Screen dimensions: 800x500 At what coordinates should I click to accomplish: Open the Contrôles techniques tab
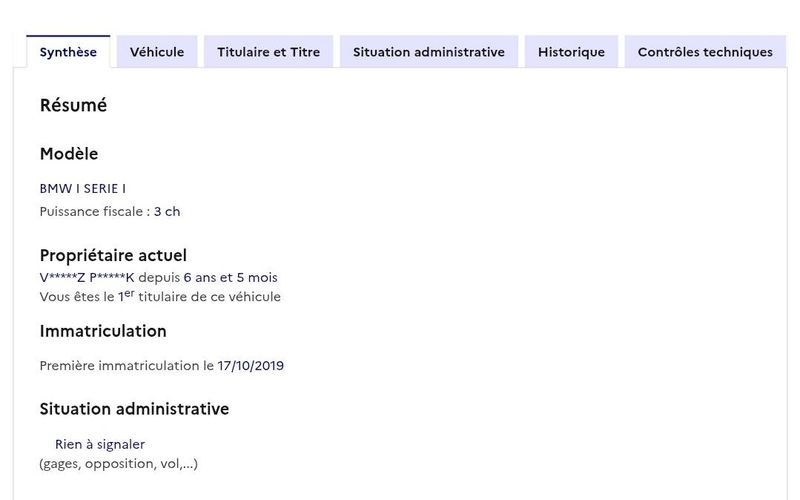pyautogui.click(x=705, y=52)
